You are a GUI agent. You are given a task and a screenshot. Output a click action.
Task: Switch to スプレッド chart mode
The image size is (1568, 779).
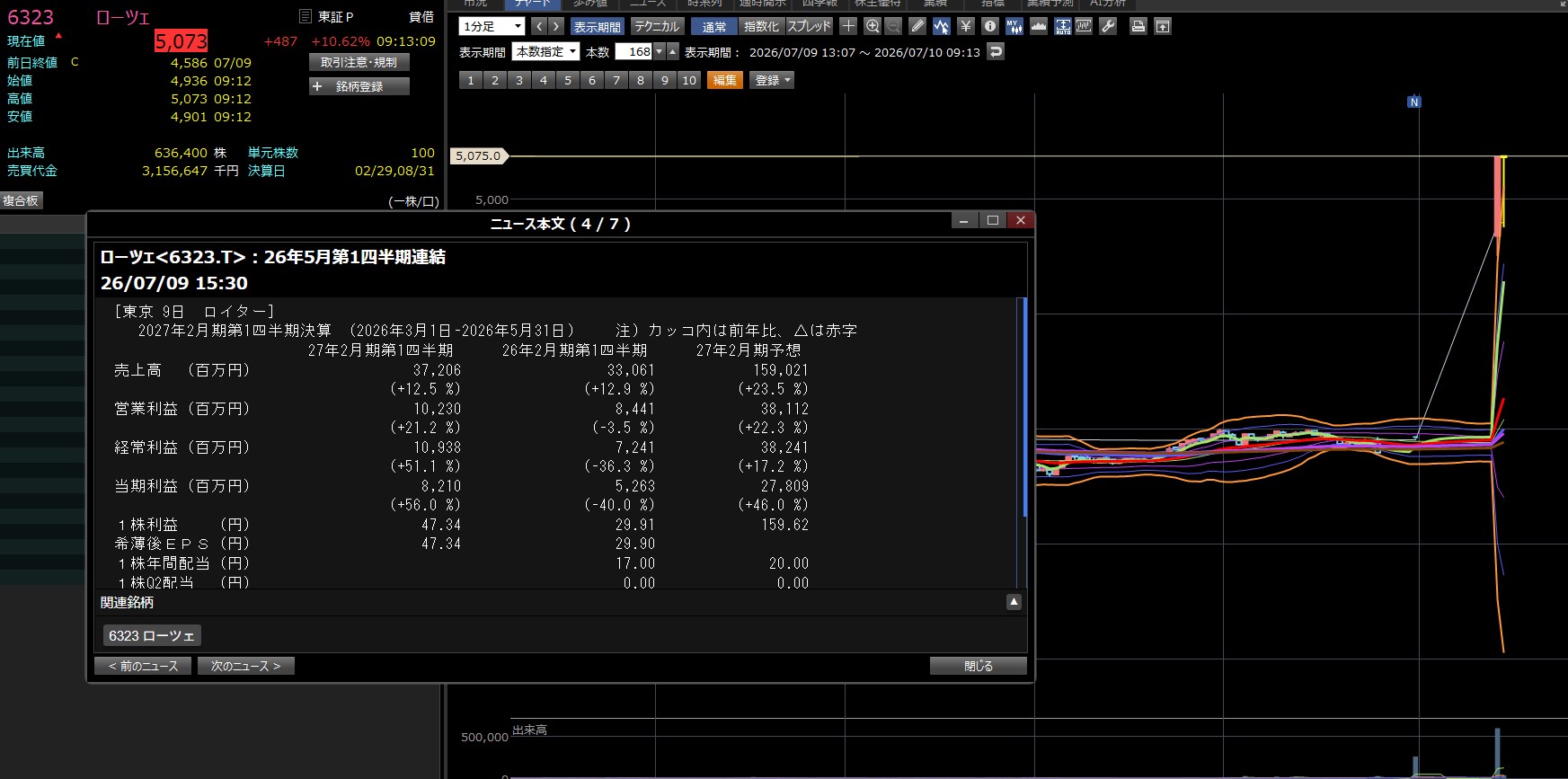(810, 26)
